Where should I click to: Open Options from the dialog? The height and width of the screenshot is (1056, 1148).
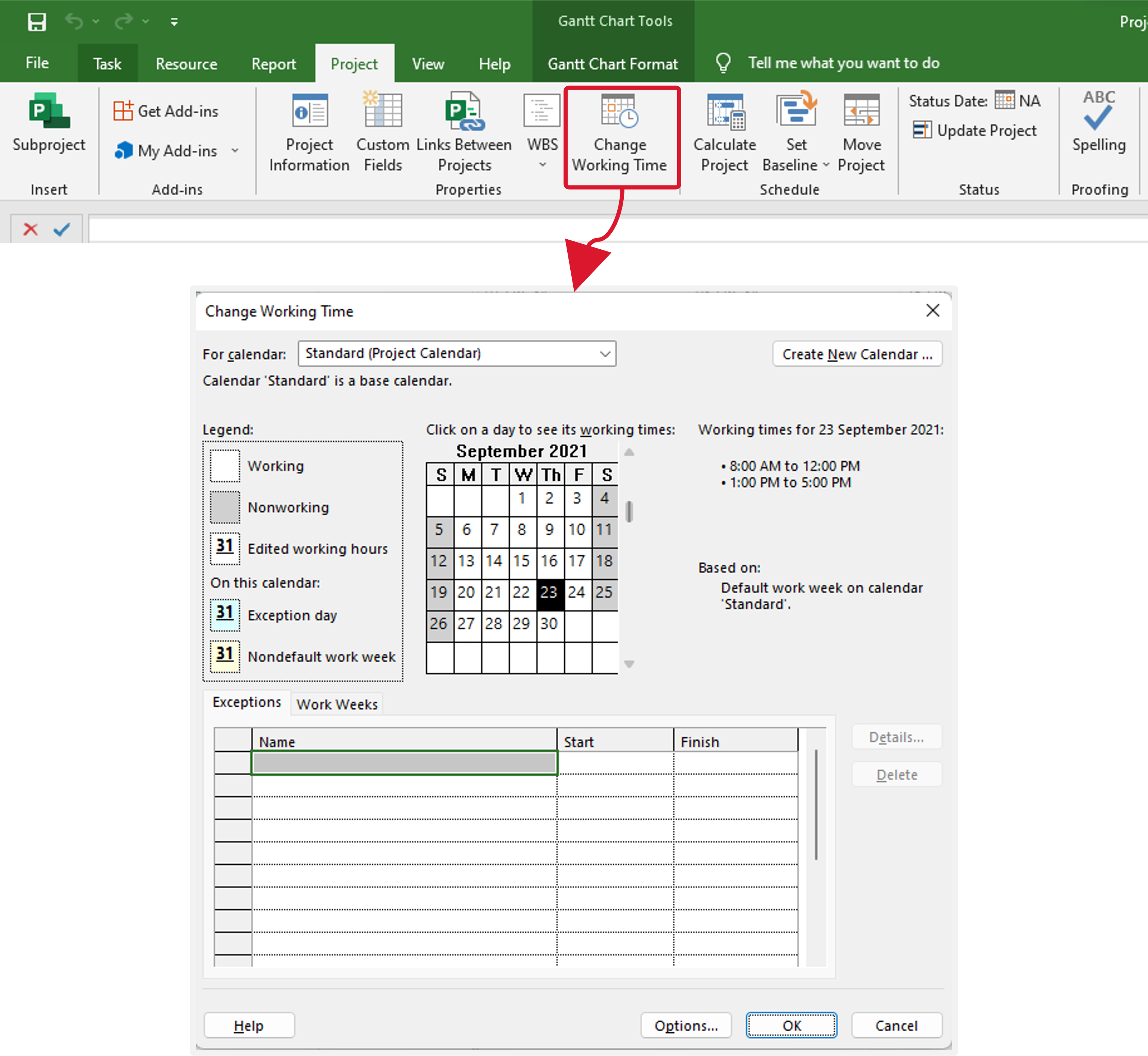686,1026
